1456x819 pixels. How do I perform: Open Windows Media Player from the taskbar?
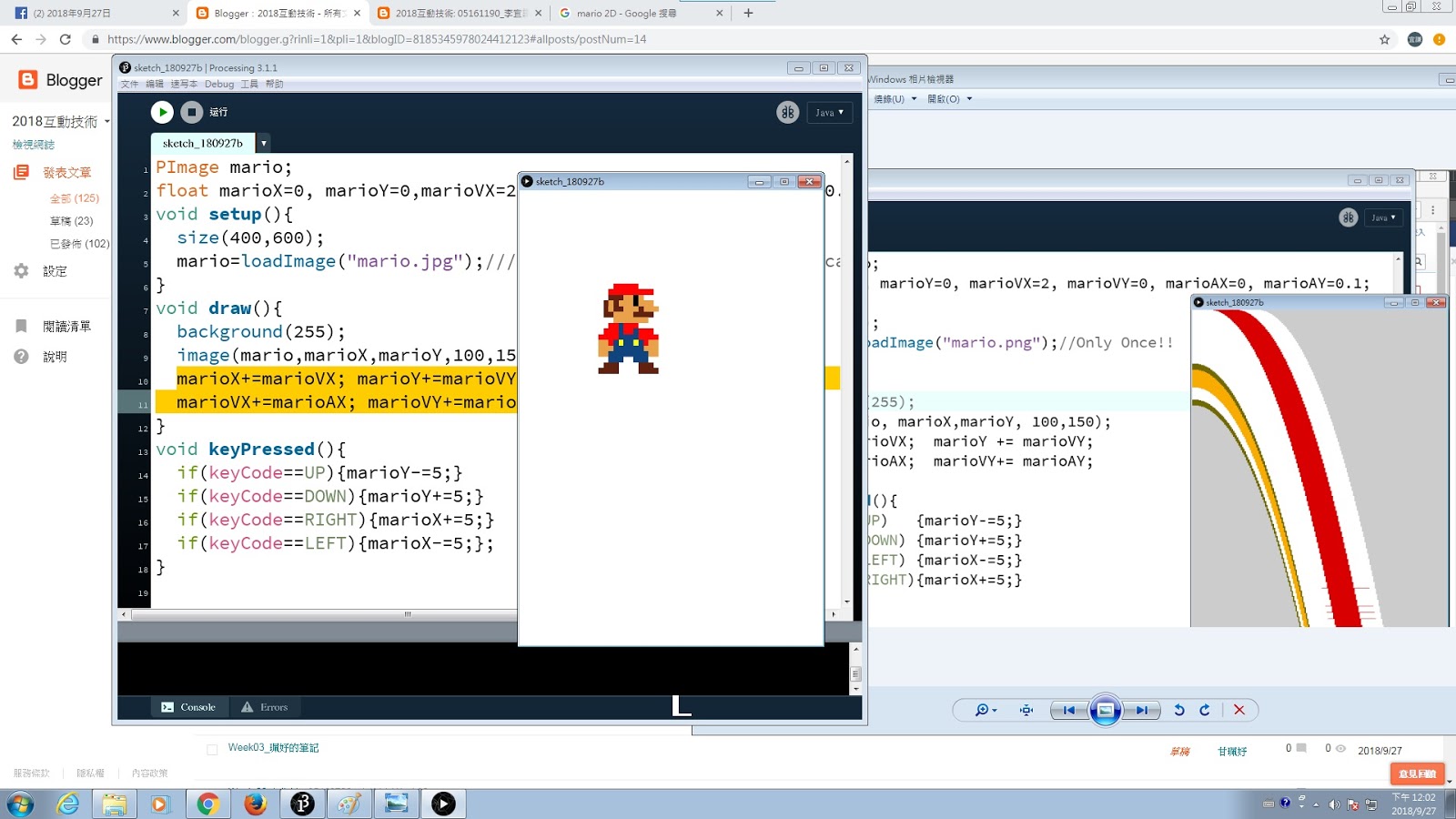click(x=160, y=804)
